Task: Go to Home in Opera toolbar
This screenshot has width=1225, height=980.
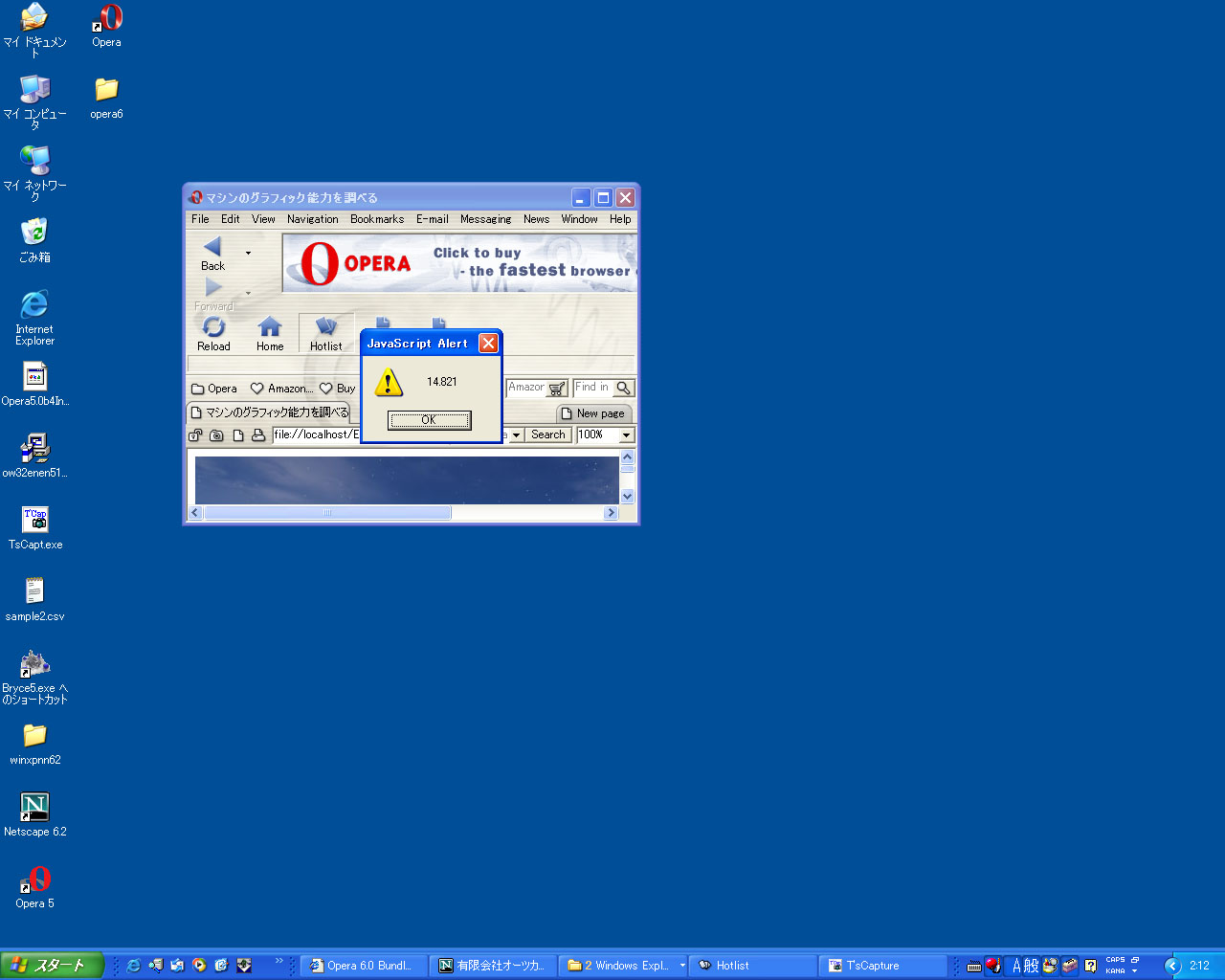Action: (x=270, y=334)
